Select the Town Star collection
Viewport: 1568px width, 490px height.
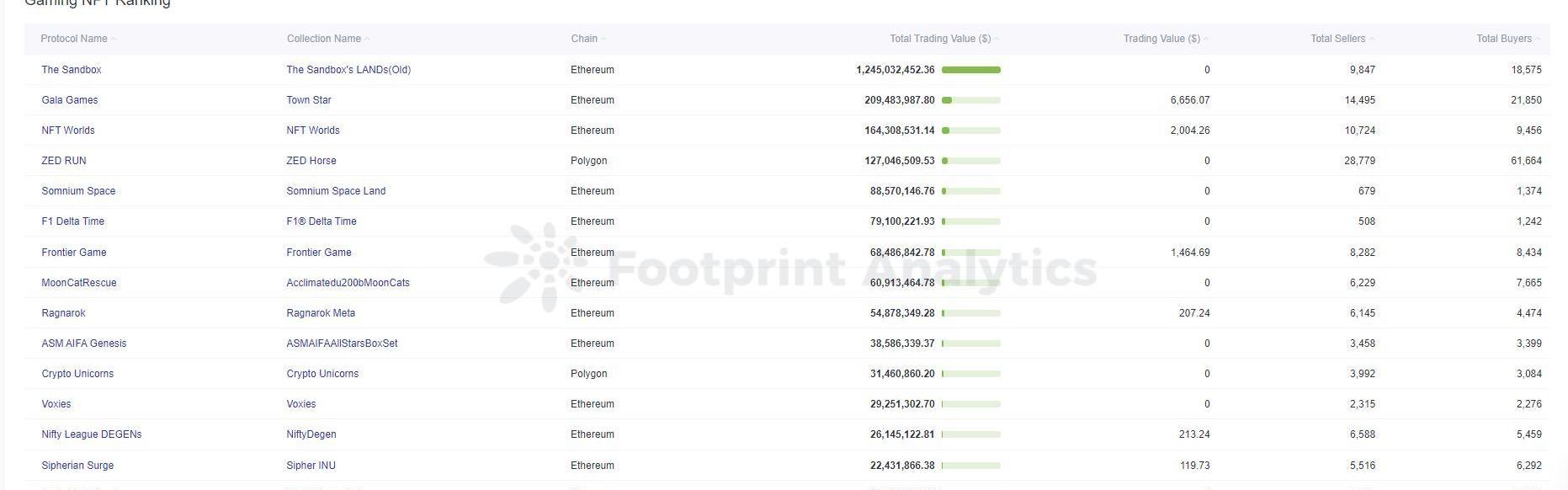[309, 100]
